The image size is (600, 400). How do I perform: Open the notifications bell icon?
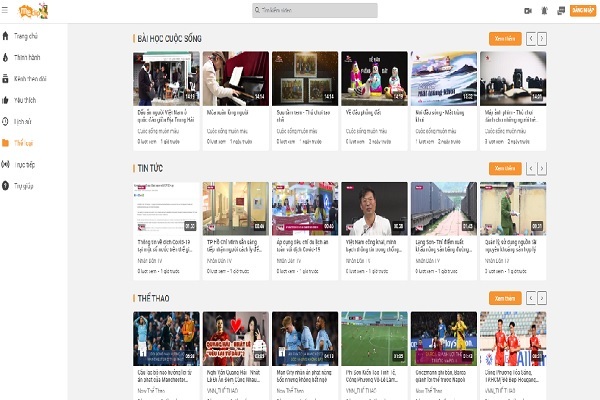544,11
